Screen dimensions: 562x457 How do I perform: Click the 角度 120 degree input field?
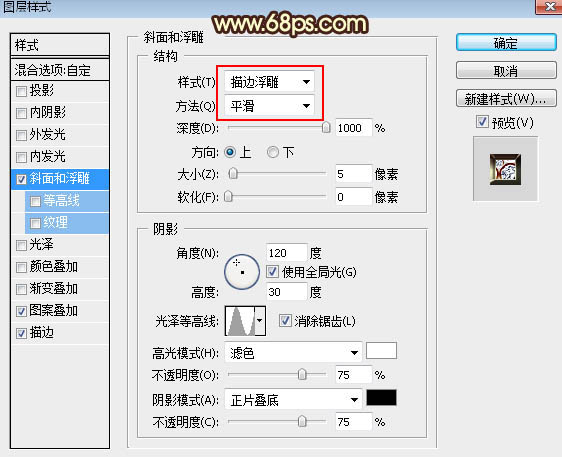pos(287,253)
